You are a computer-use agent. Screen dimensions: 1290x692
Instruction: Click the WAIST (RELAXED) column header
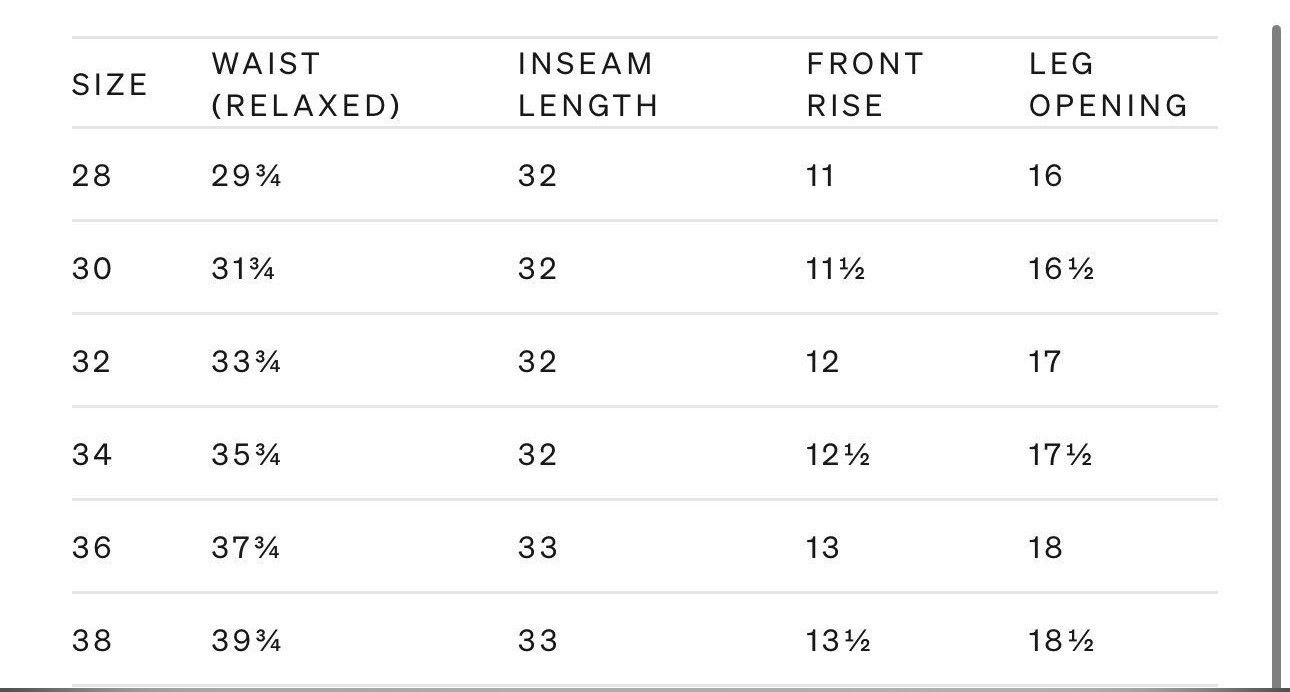(x=306, y=85)
